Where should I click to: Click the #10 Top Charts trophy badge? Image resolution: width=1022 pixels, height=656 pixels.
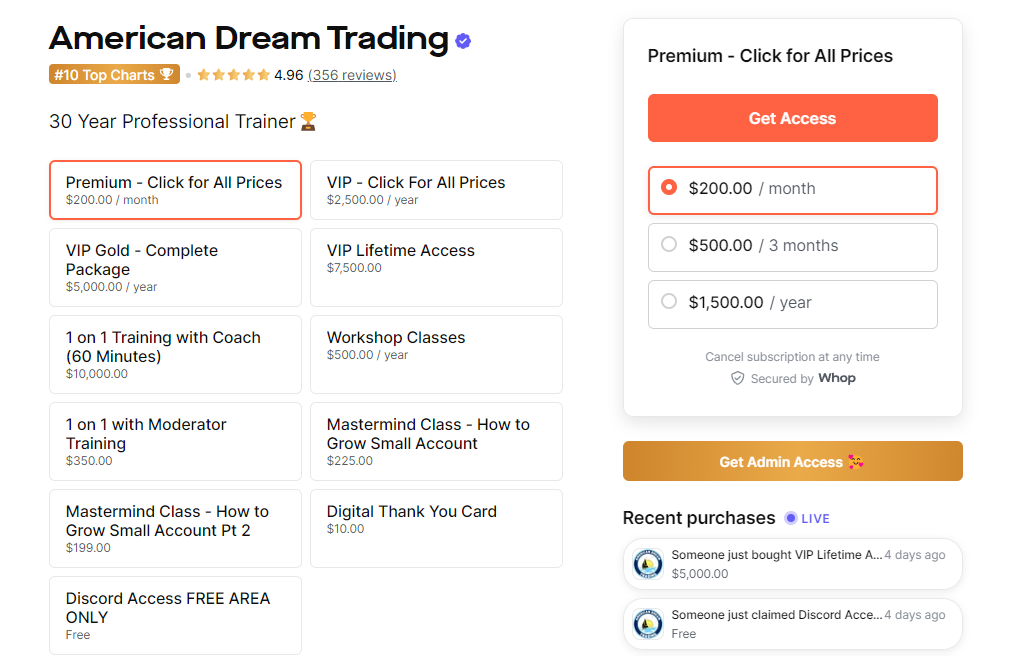tap(114, 74)
